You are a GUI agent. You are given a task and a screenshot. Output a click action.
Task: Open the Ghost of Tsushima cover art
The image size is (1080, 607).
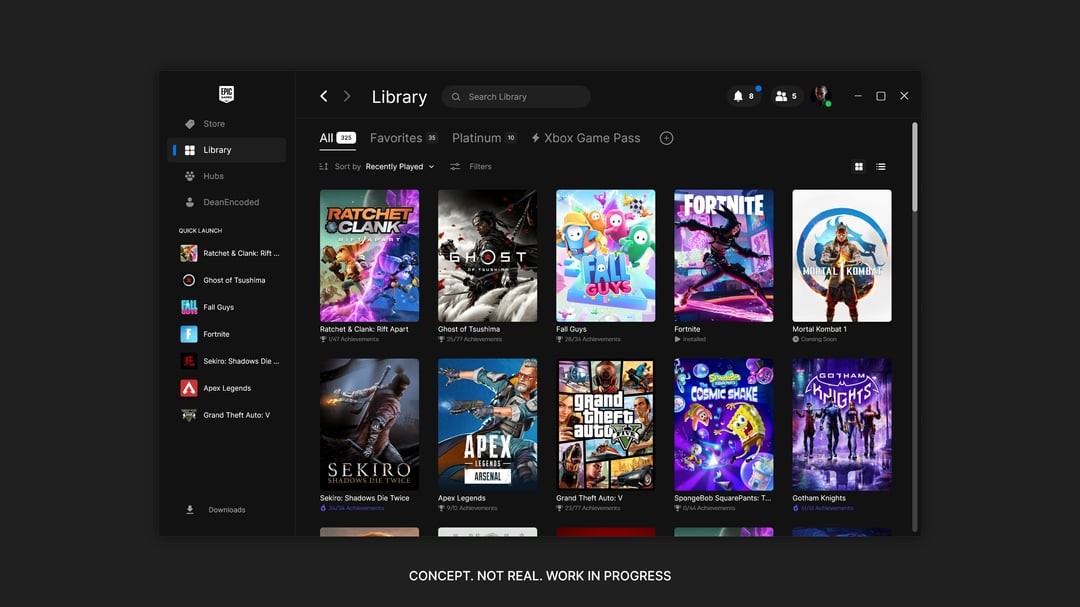click(x=487, y=254)
